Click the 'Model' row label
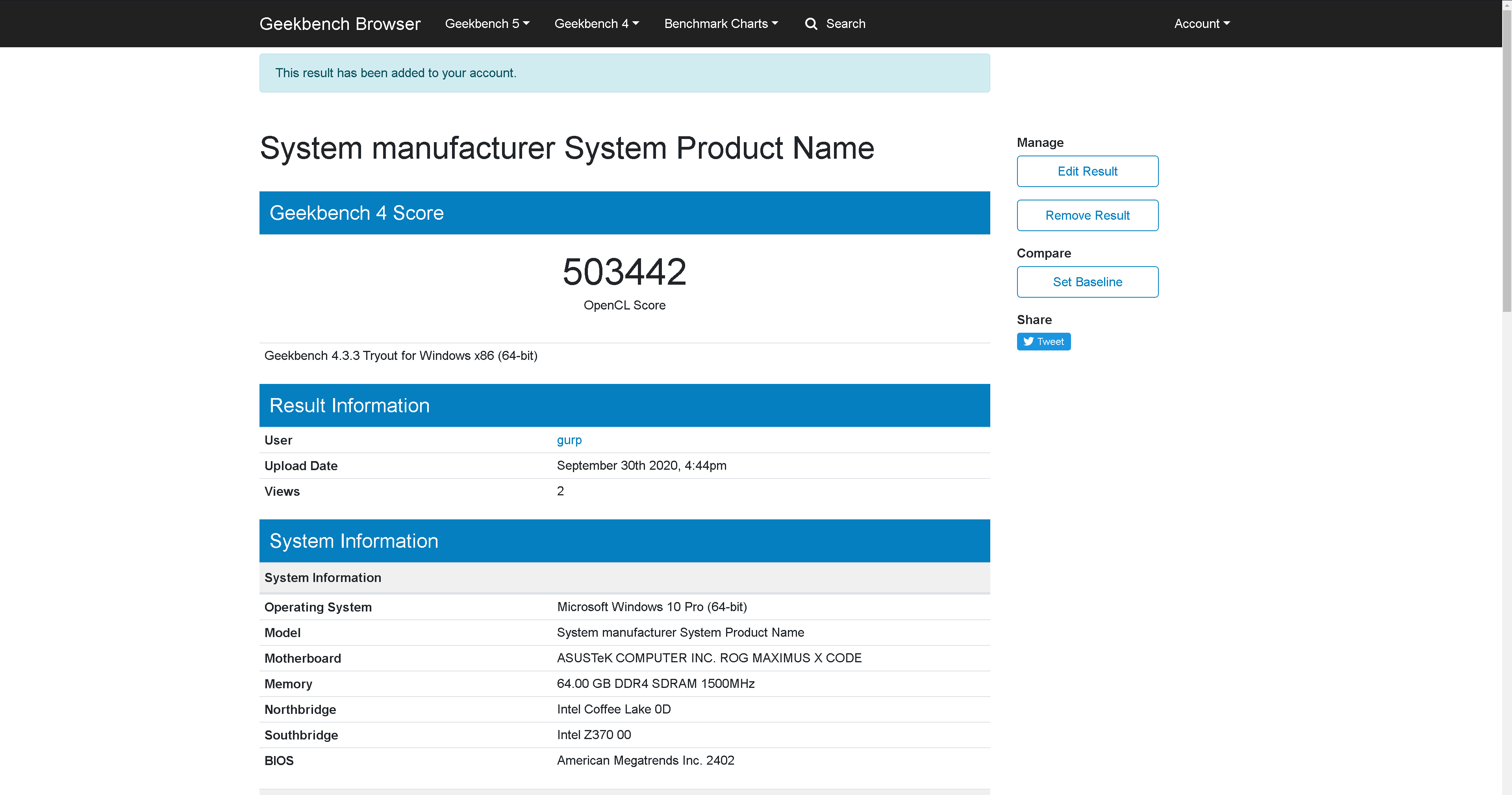This screenshot has height=795, width=1512. pyautogui.click(x=282, y=633)
